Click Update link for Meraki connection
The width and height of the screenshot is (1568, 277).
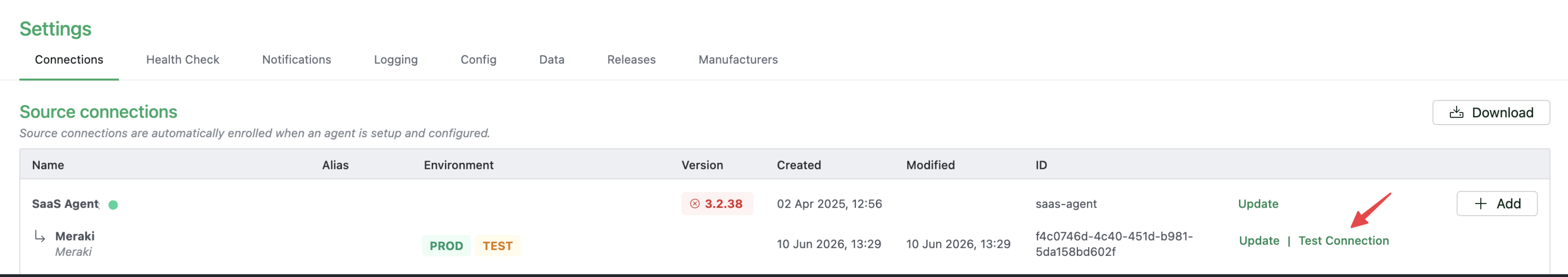tap(1259, 241)
